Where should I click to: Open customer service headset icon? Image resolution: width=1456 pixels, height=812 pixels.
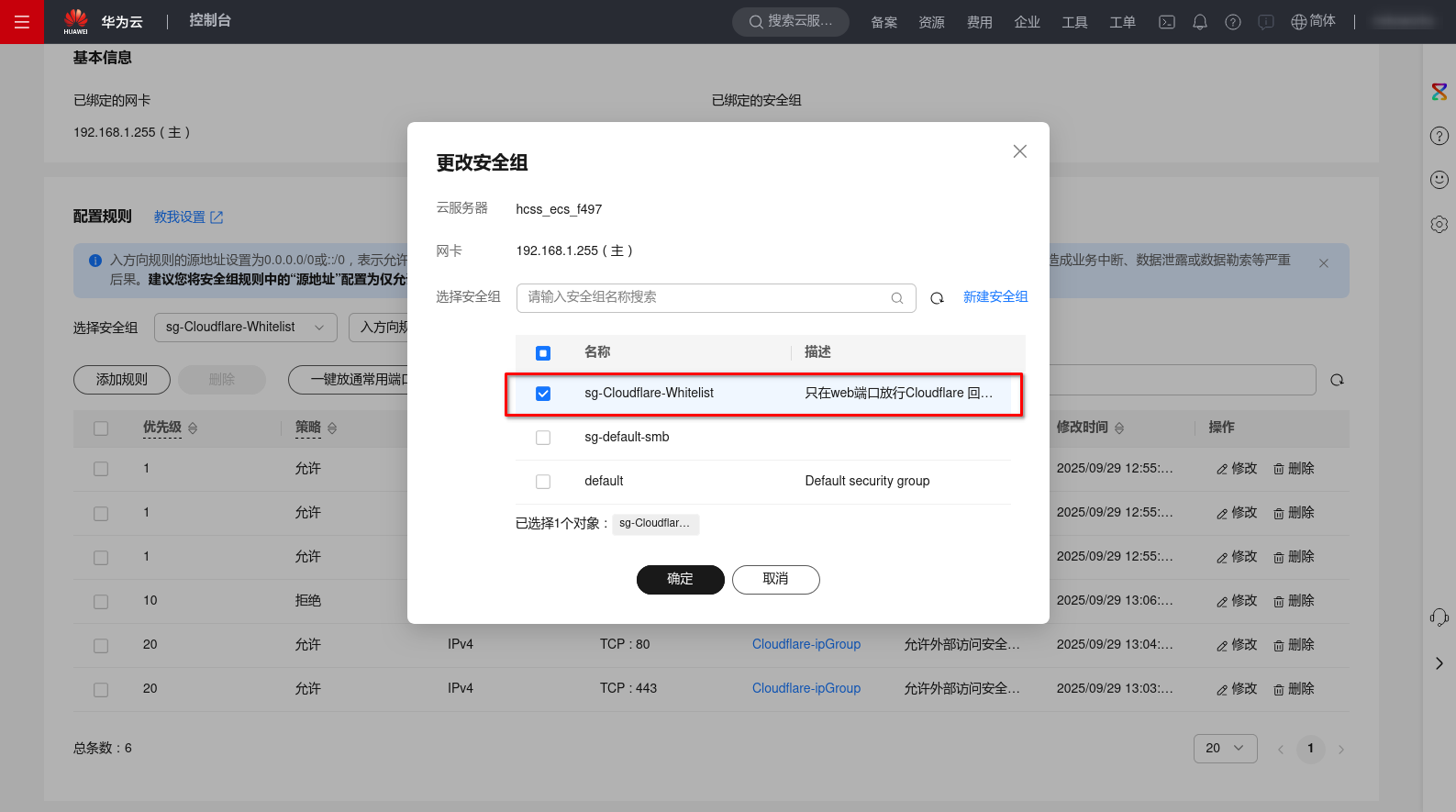[x=1439, y=617]
